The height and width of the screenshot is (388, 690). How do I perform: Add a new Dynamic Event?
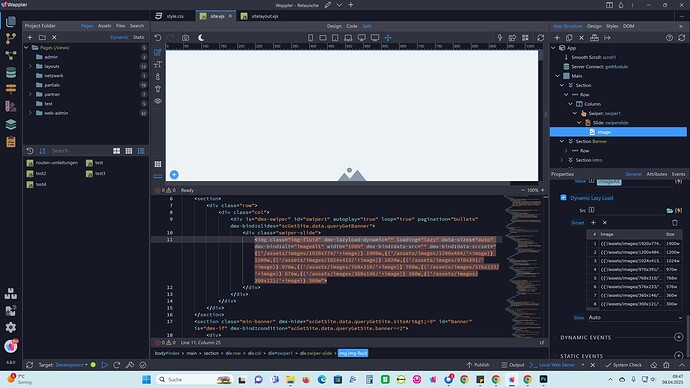(678, 337)
